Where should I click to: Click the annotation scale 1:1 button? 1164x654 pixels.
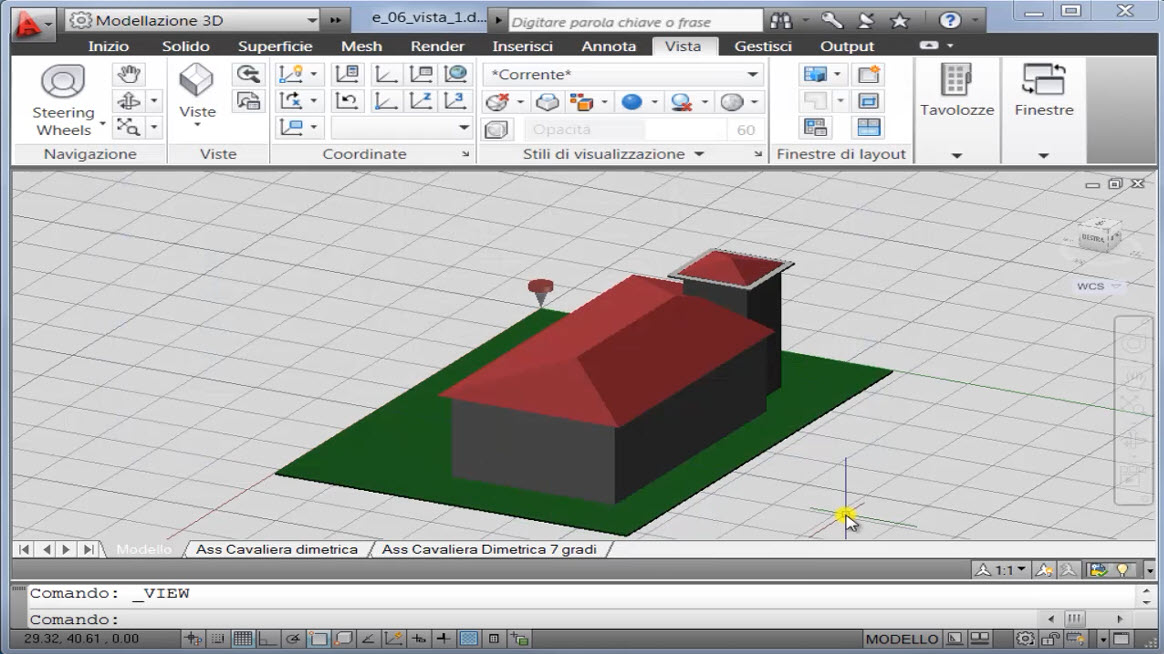1000,570
